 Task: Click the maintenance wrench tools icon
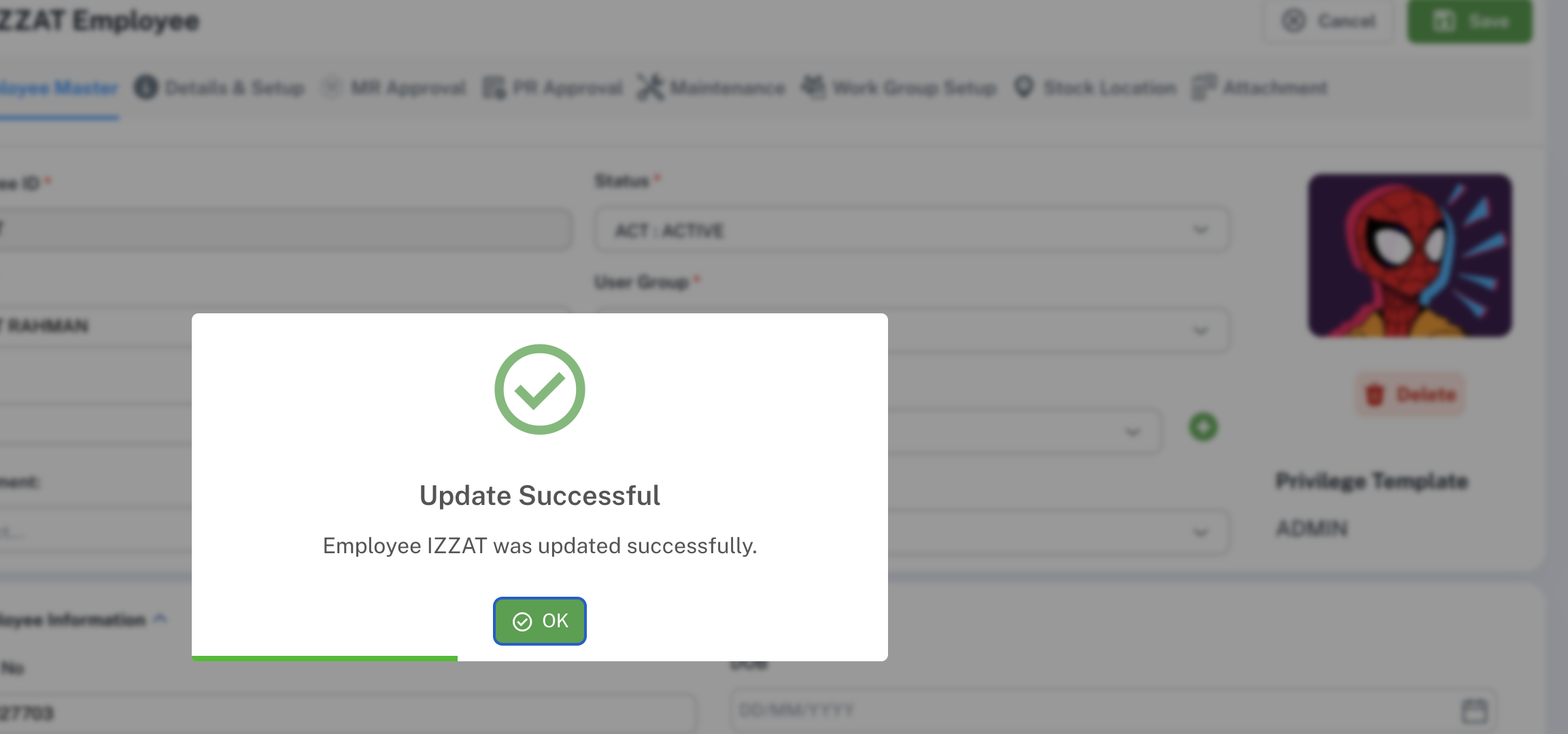tap(650, 88)
